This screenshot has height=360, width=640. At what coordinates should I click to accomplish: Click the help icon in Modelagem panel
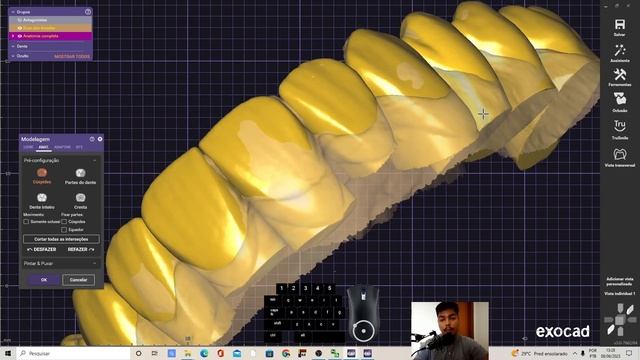(x=92, y=139)
